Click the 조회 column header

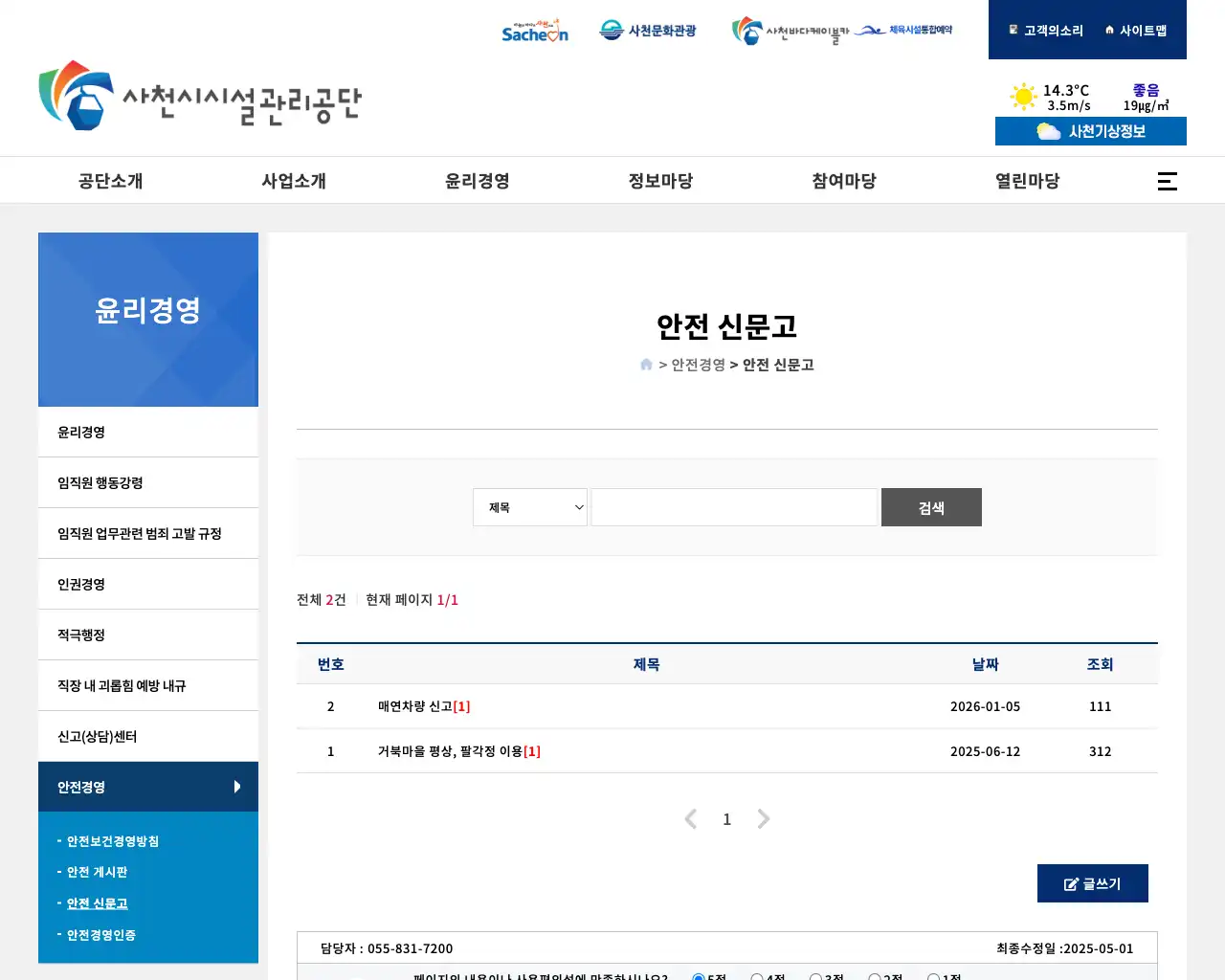[x=1101, y=664]
